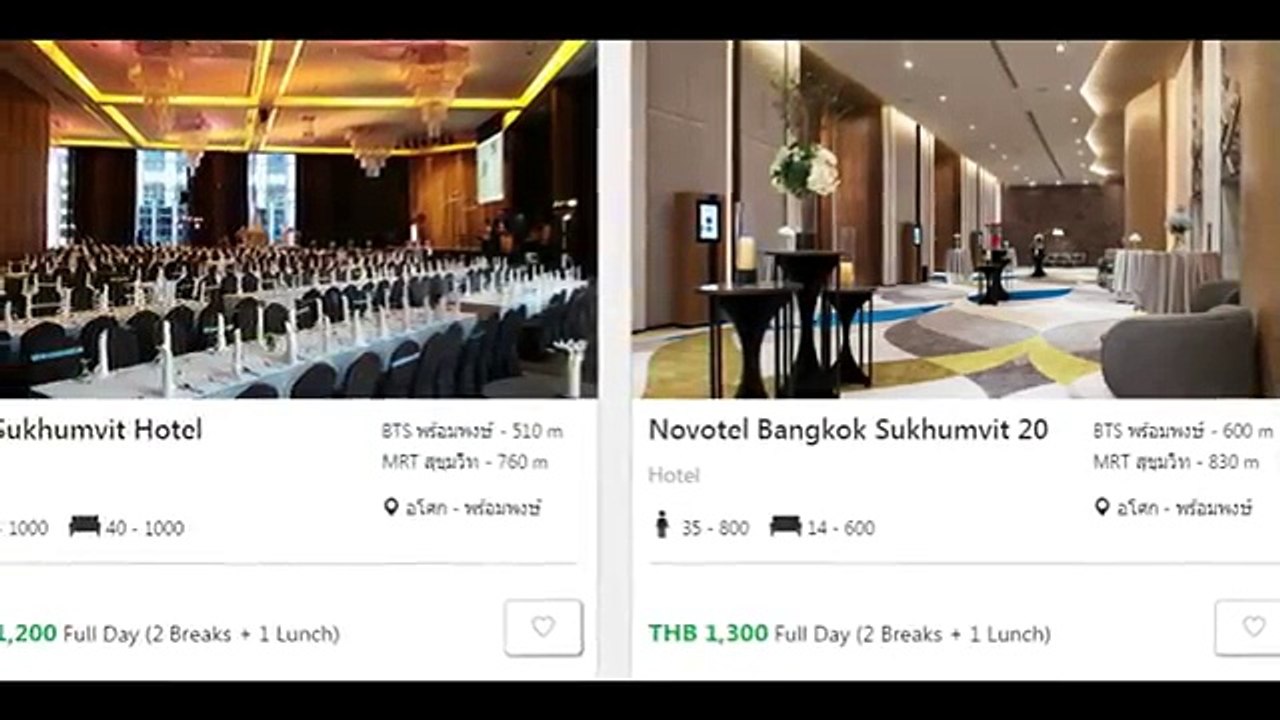Image resolution: width=1280 pixels, height=720 pixels.
Task: View Sukhumvit Hotel ballroom photo
Action: pos(298,219)
